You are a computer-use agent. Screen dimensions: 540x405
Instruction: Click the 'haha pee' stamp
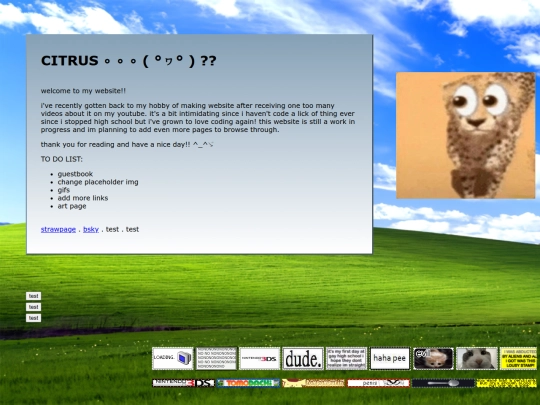click(x=390, y=359)
